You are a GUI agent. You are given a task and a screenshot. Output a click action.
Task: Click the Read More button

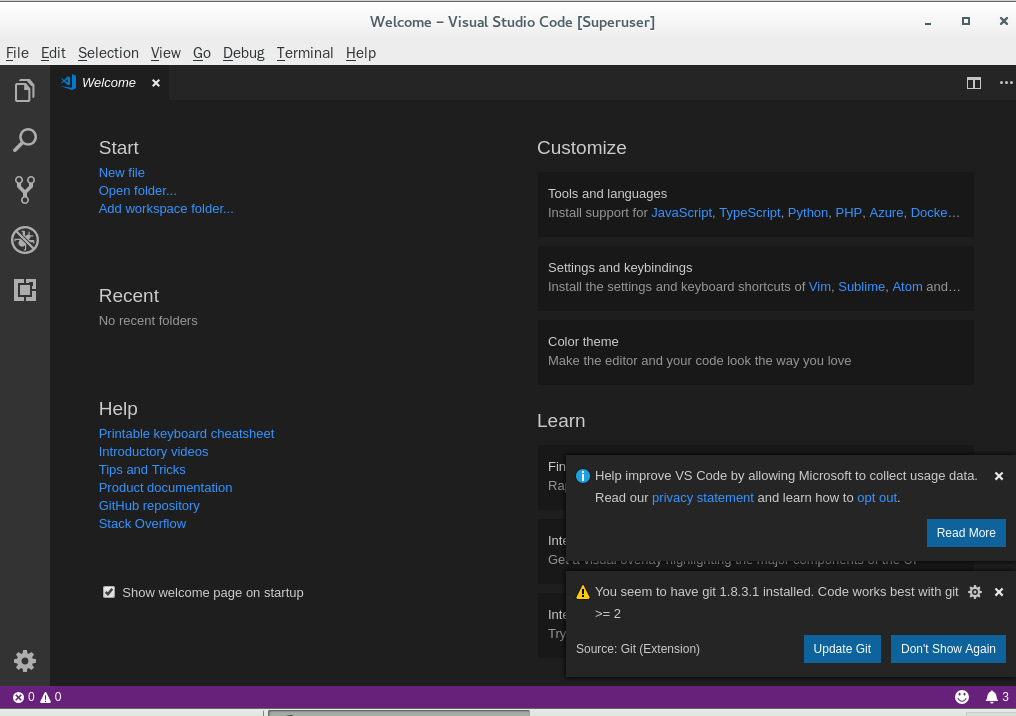click(x=966, y=533)
